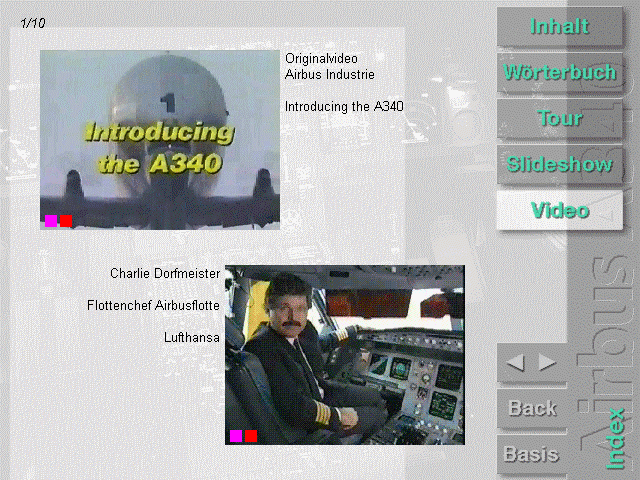Image resolution: width=640 pixels, height=480 pixels.
Task: Launch the Slideshow
Action: tap(559, 165)
